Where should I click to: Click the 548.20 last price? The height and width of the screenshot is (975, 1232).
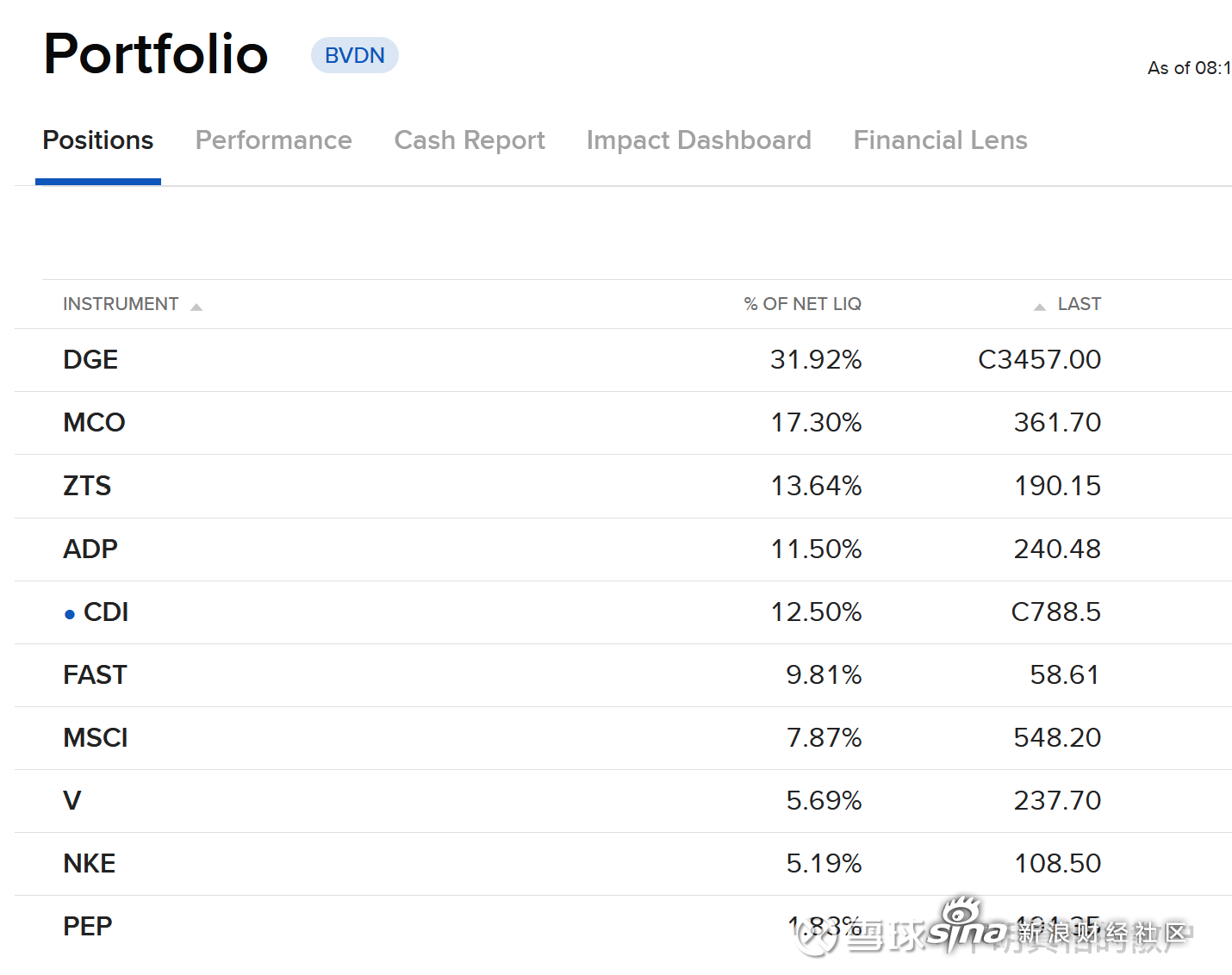(1058, 737)
